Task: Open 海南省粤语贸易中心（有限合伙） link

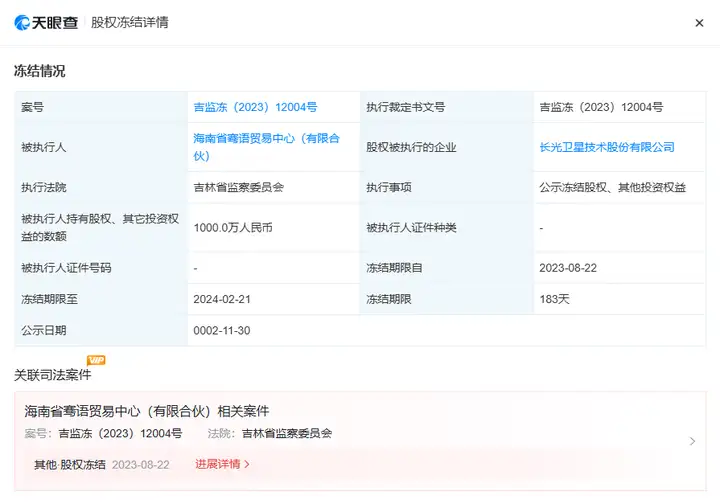Action: click(266, 147)
